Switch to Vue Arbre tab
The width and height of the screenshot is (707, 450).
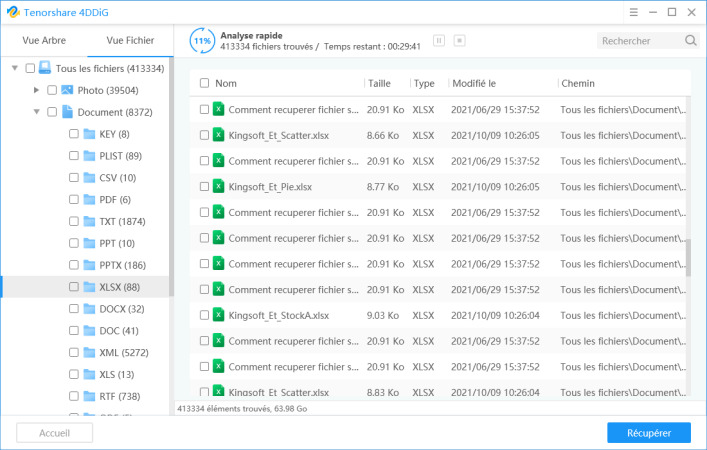coord(44,41)
